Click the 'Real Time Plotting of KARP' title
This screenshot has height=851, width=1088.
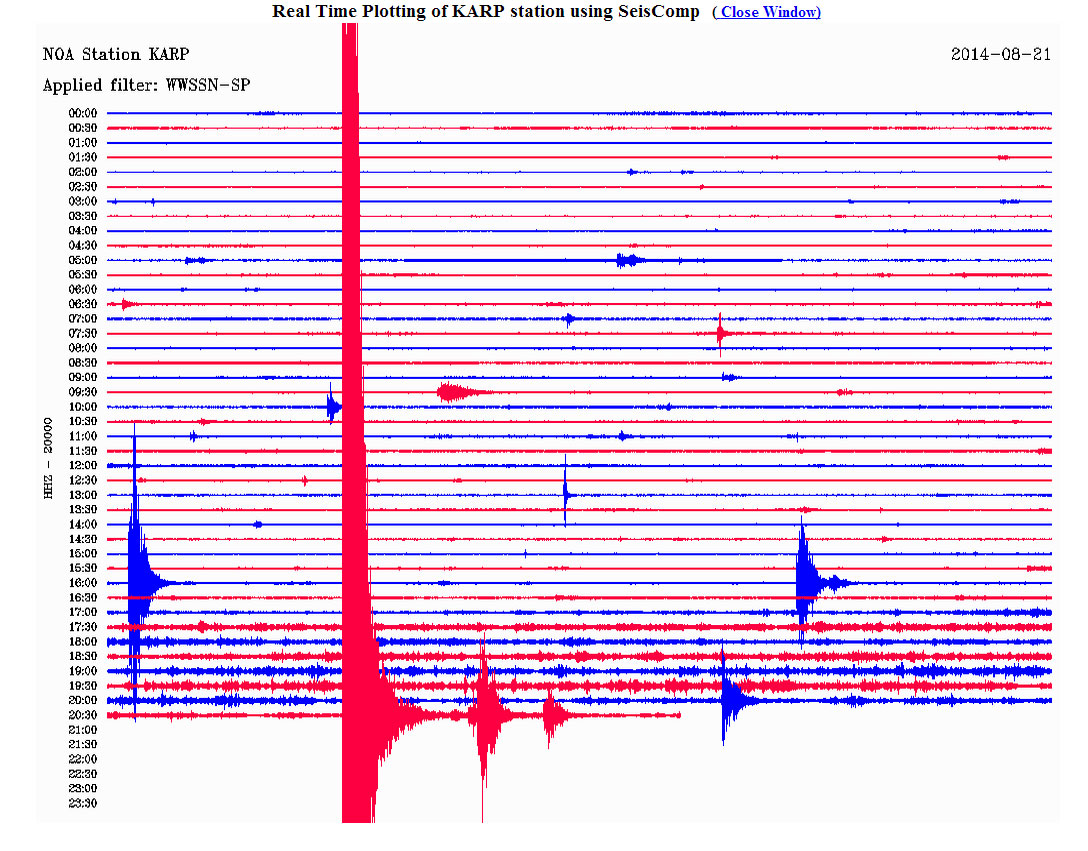pyautogui.click(x=485, y=12)
